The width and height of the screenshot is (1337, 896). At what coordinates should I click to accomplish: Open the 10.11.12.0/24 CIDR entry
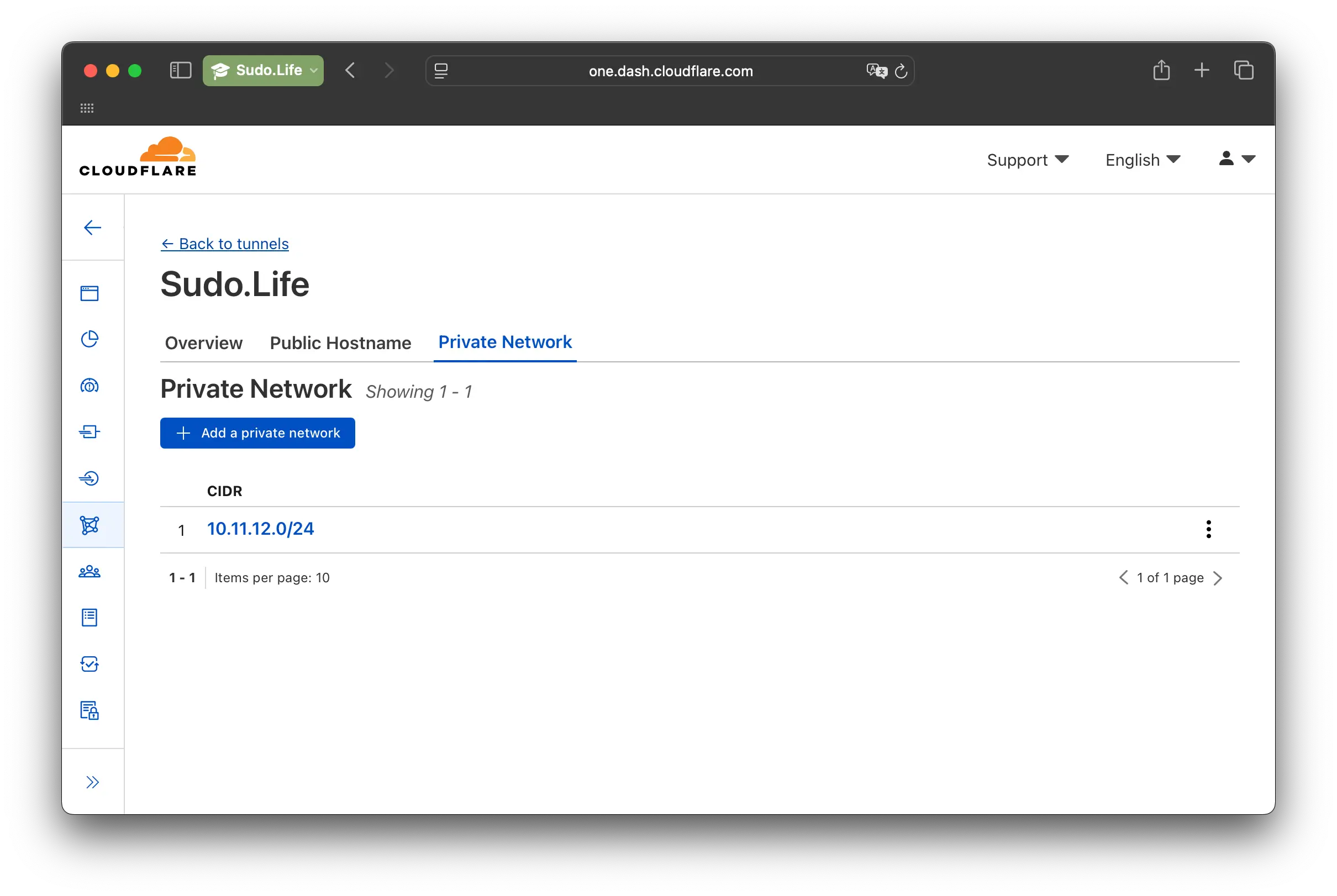pyautogui.click(x=260, y=529)
